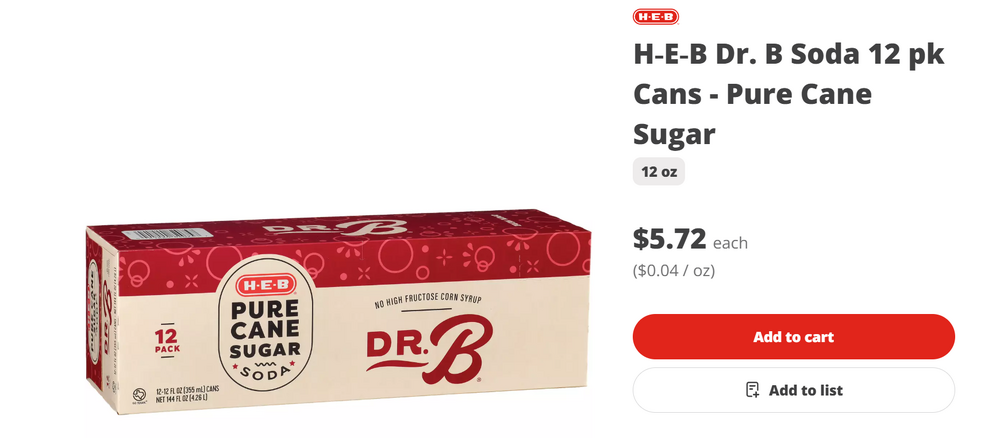
Task: Click the list icon in Add to list
Action: pos(753,390)
